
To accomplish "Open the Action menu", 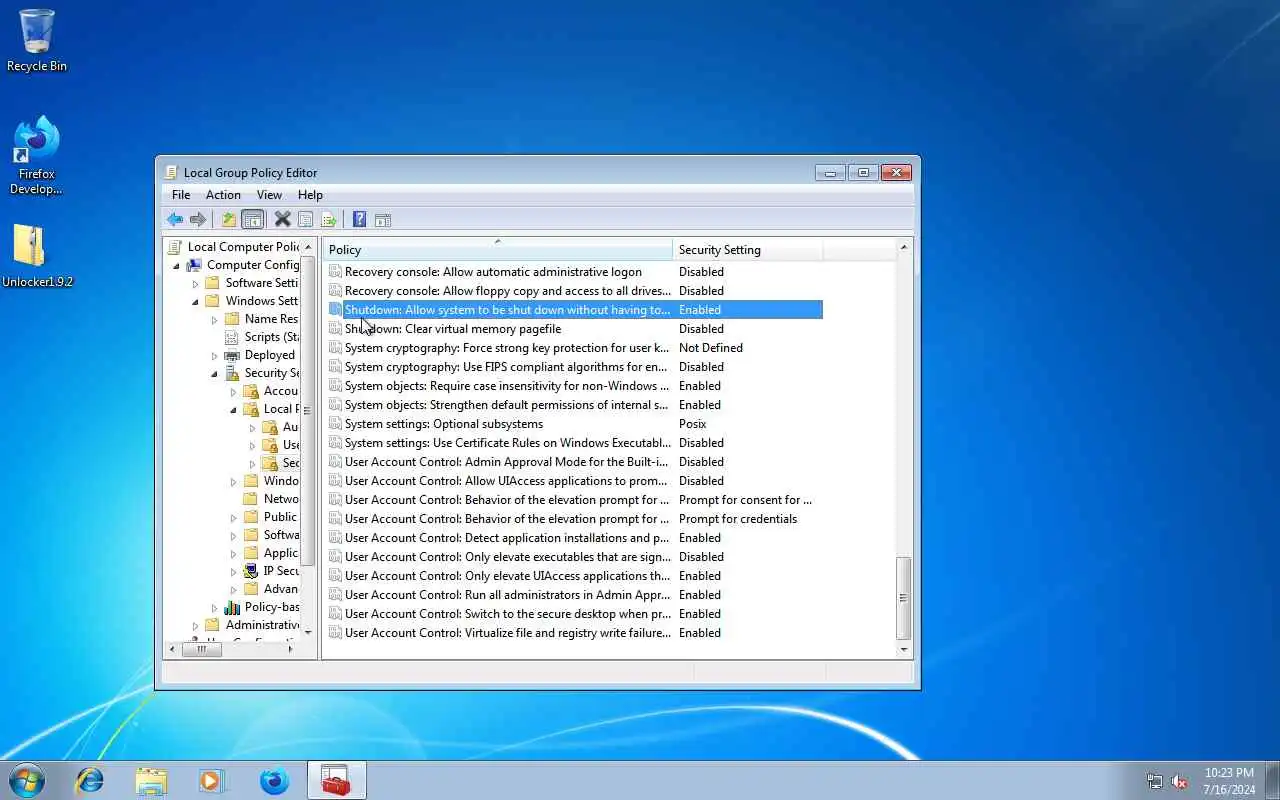I will (223, 195).
